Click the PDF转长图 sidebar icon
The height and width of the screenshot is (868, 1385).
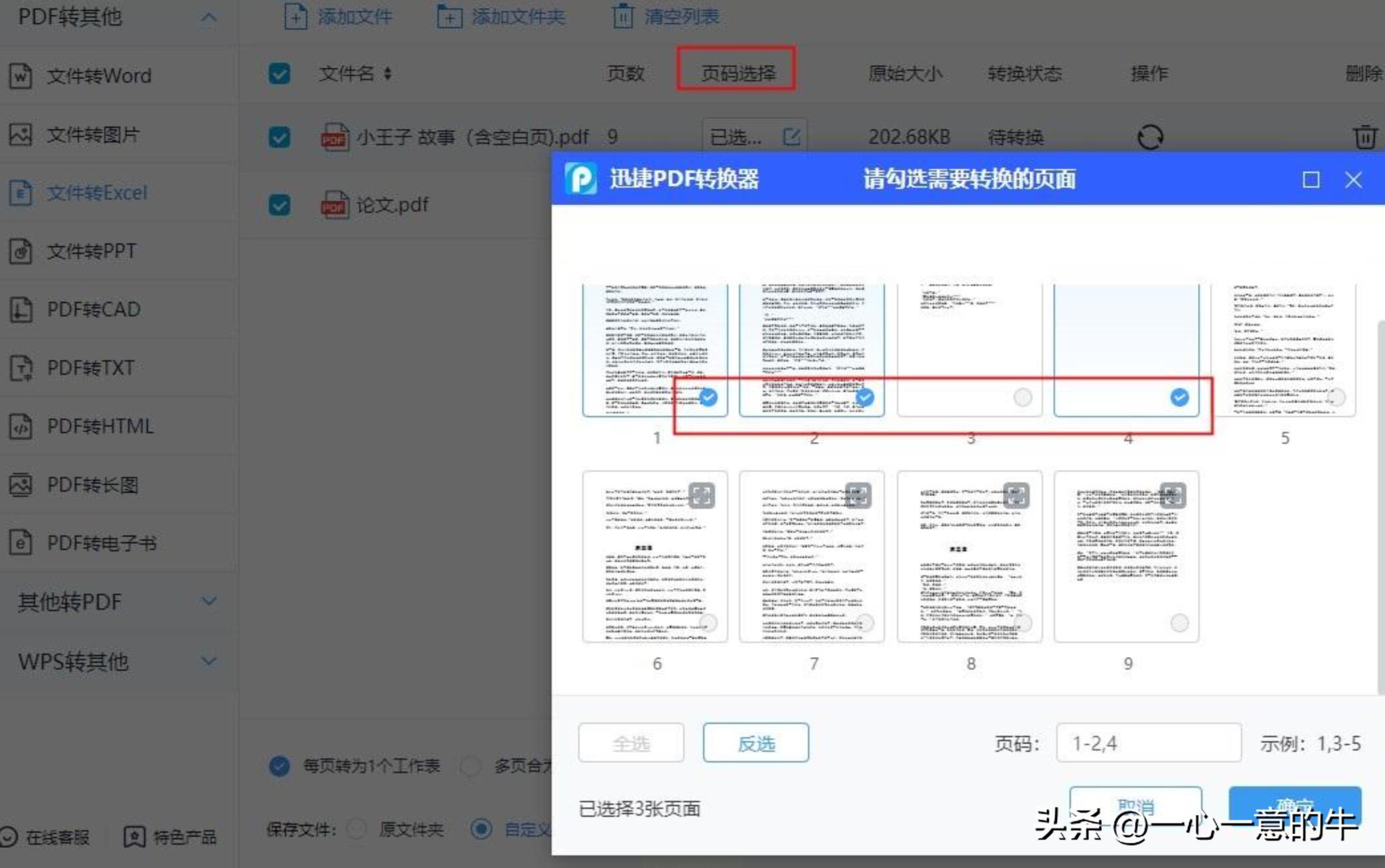pyautogui.click(x=21, y=484)
